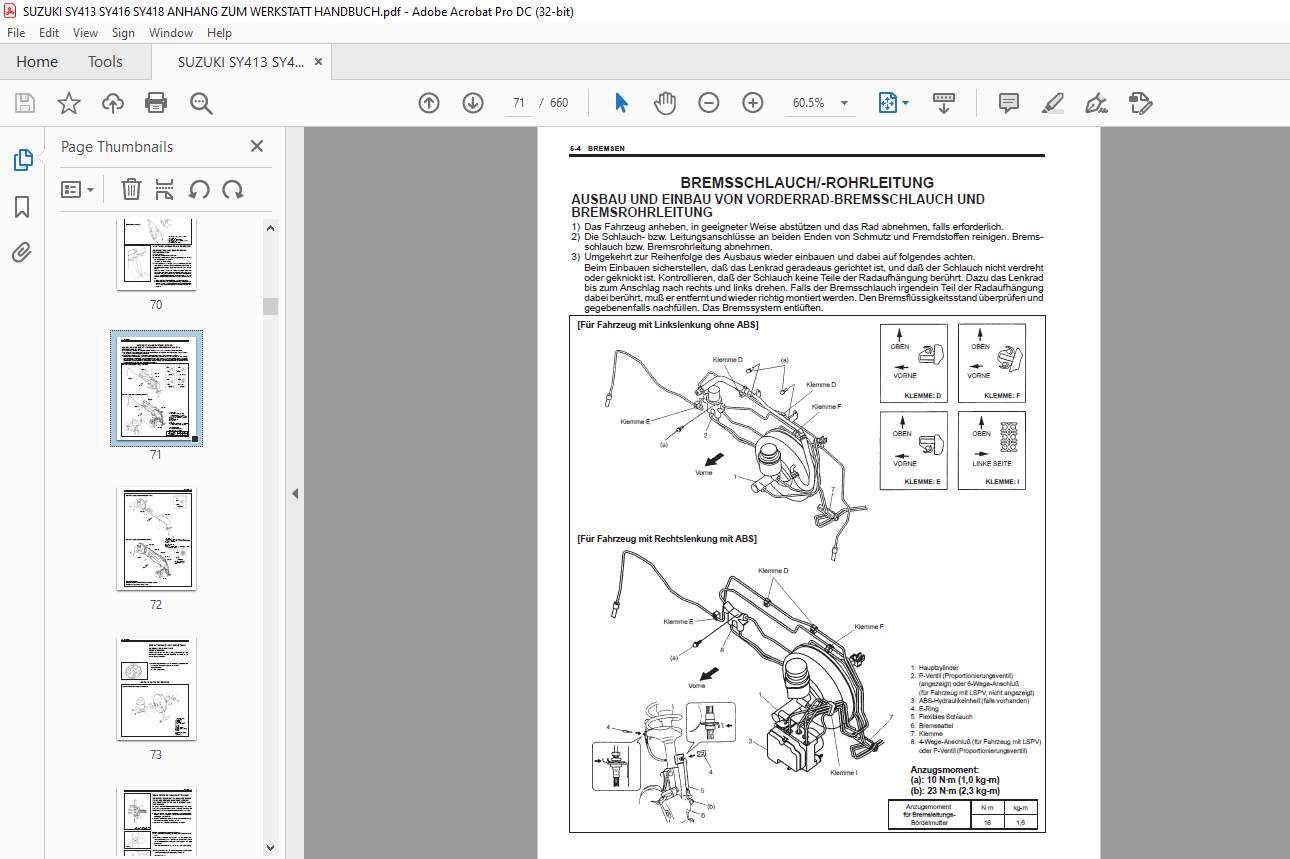Switch to the Home tab
The image size is (1290, 859).
[37, 62]
